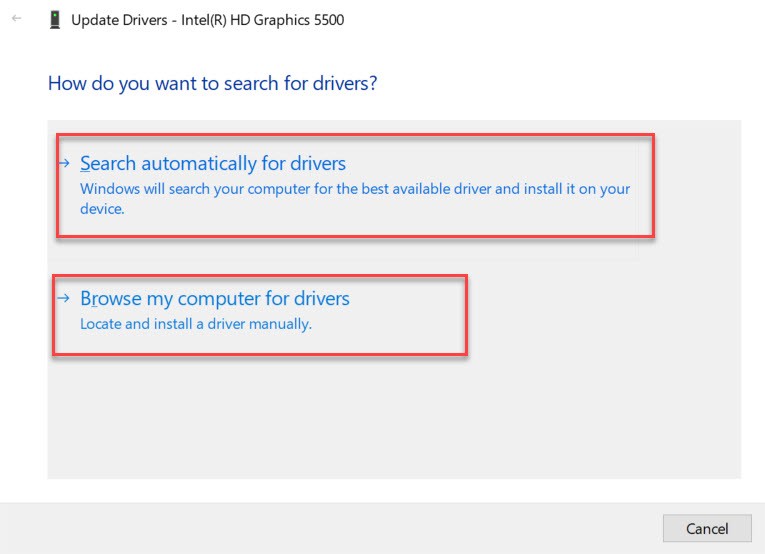Click arrow icon beside Browse my computer
The height and width of the screenshot is (554, 765).
(x=64, y=297)
